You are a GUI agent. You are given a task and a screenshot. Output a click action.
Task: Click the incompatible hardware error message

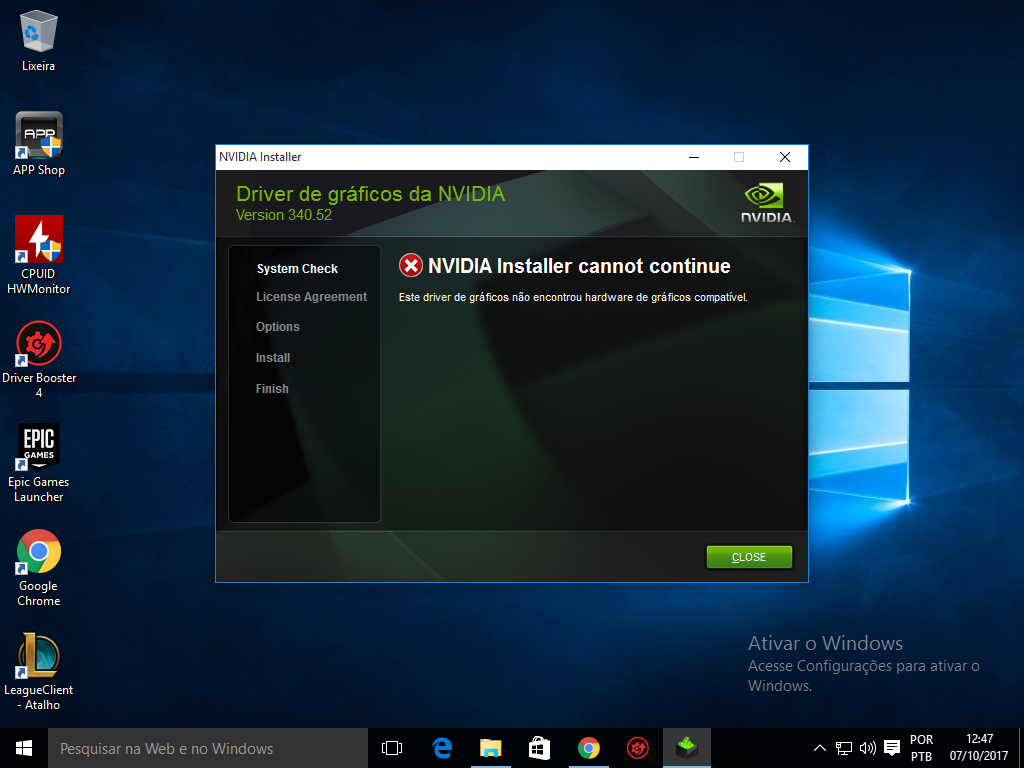(x=573, y=297)
